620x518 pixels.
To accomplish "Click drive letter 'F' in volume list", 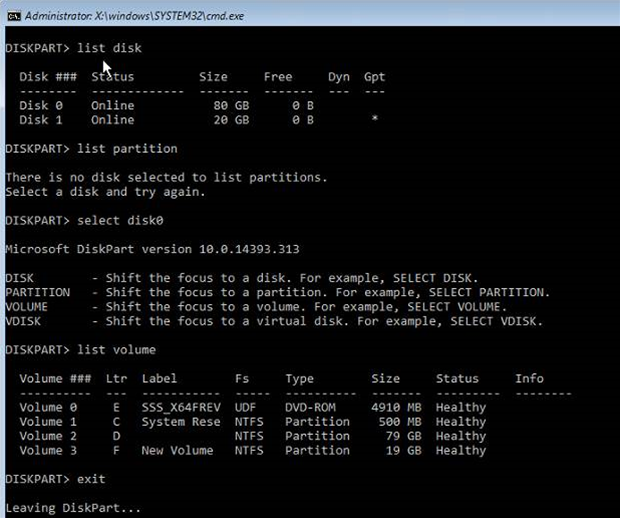I will coord(116,450).
